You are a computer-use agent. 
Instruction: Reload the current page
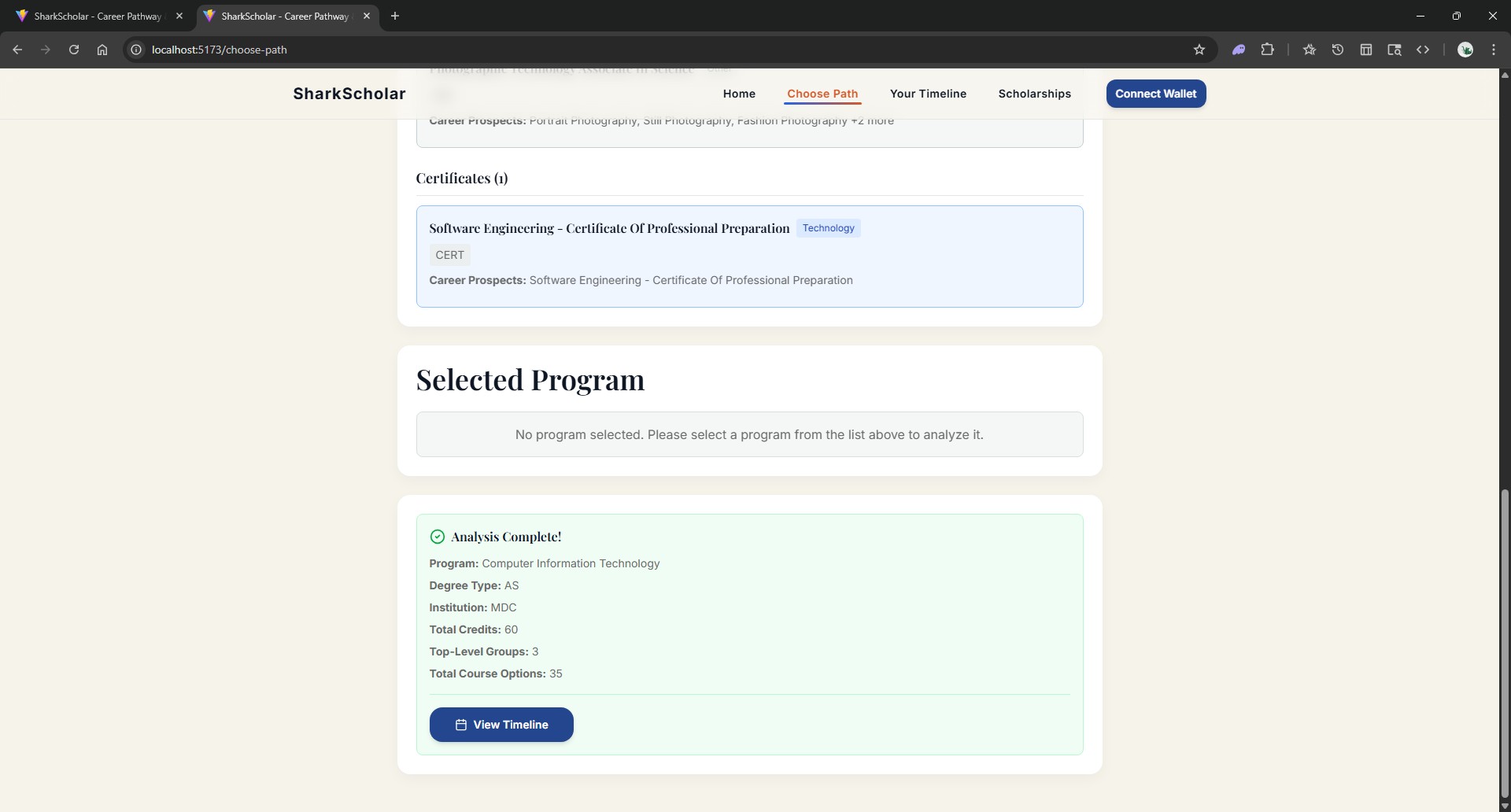(74, 50)
